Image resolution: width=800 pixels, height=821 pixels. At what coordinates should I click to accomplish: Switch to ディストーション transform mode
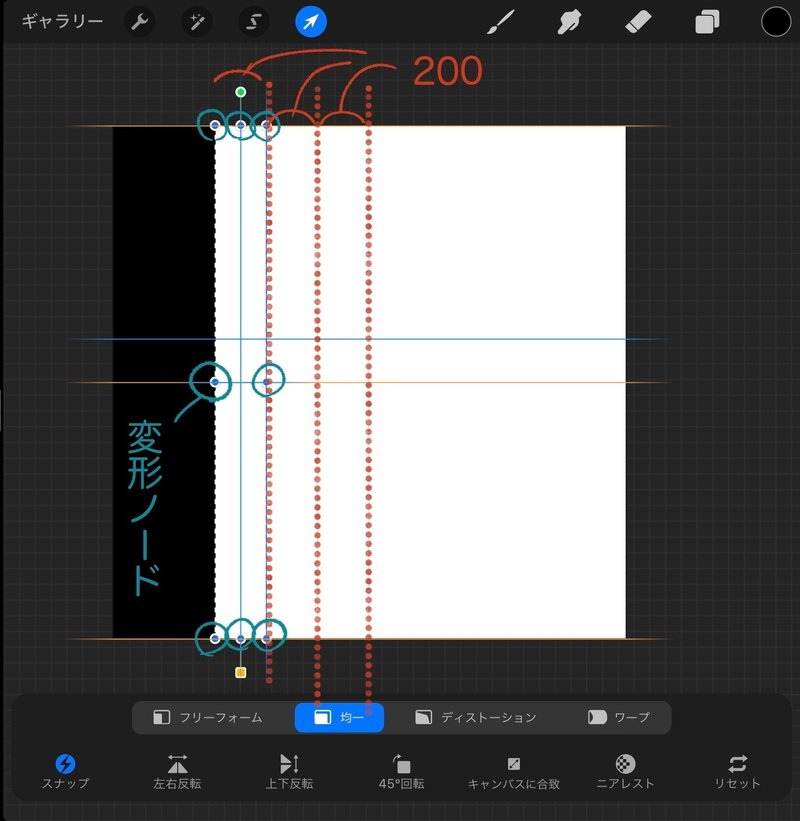click(476, 717)
